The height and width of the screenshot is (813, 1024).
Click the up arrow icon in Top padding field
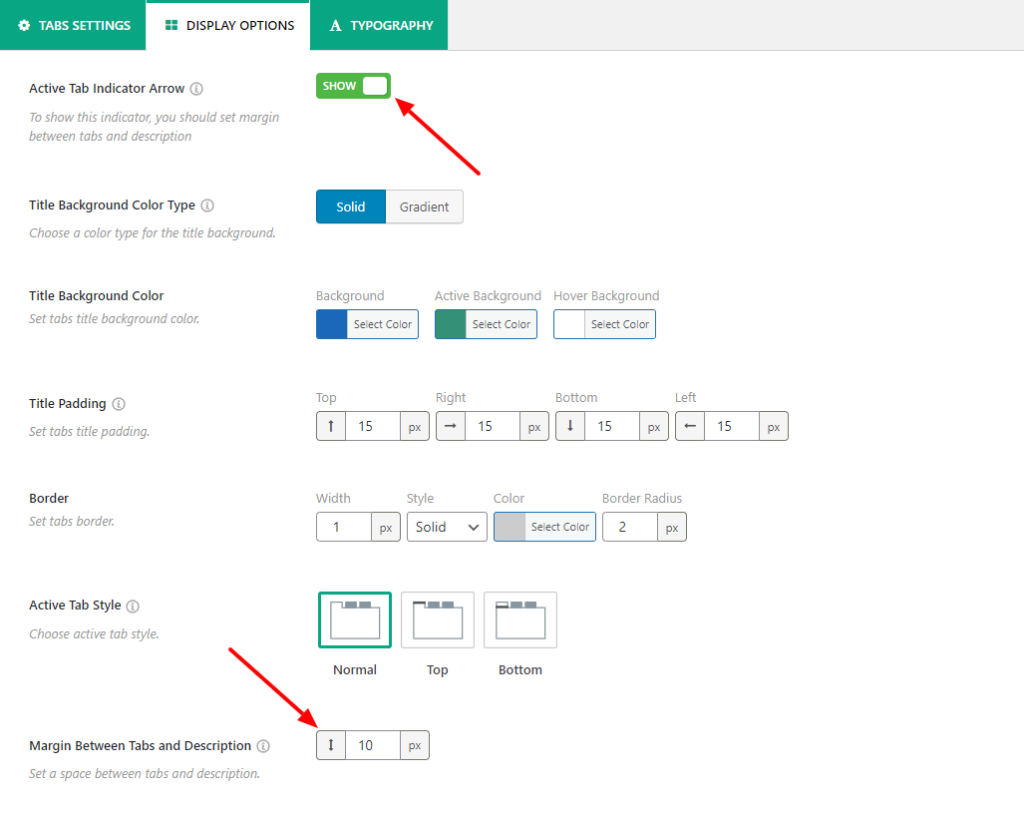click(330, 425)
